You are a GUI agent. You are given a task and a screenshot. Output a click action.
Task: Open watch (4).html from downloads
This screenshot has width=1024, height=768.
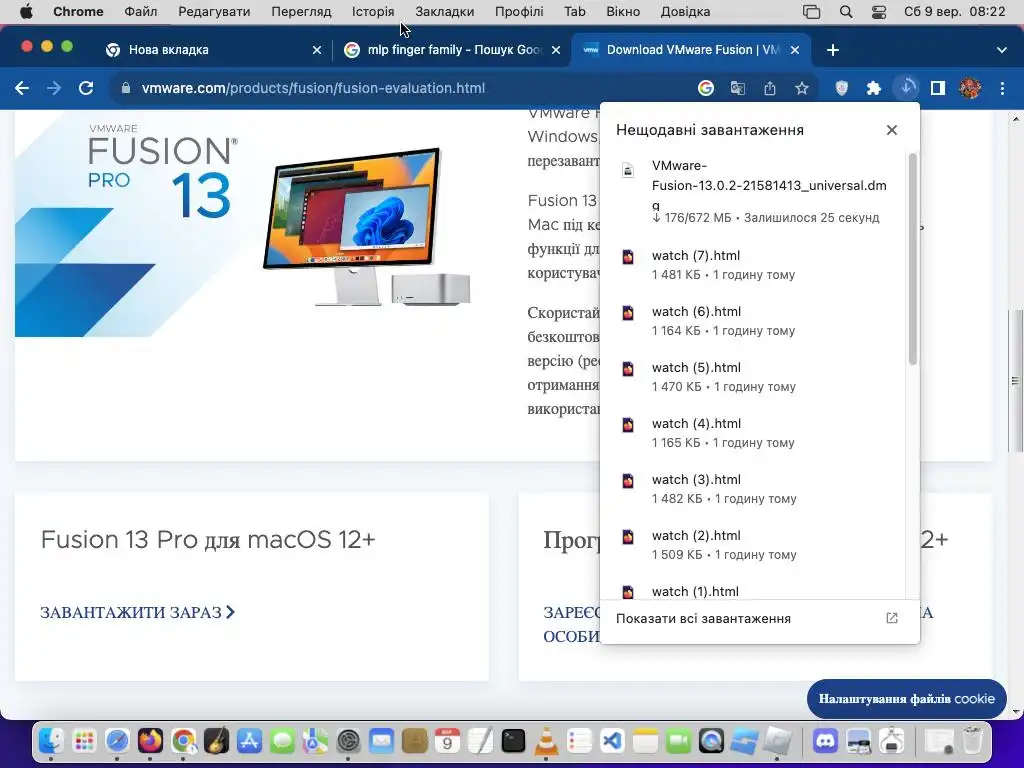click(x=752, y=432)
